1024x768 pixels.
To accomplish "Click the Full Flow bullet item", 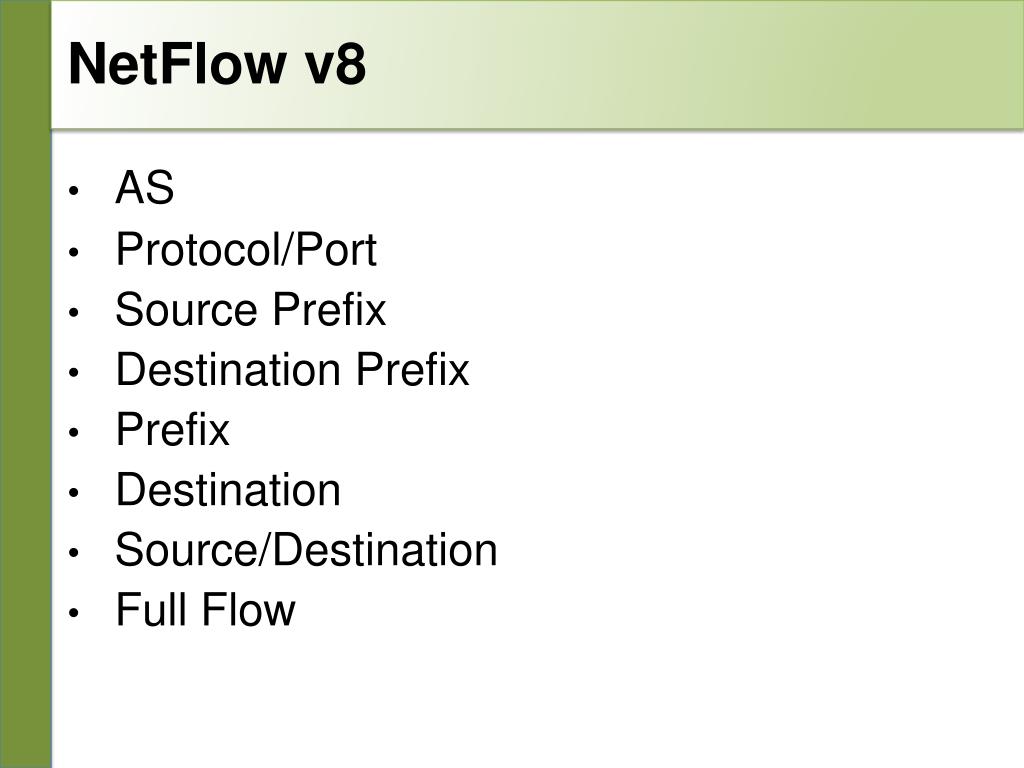I will 205,610.
